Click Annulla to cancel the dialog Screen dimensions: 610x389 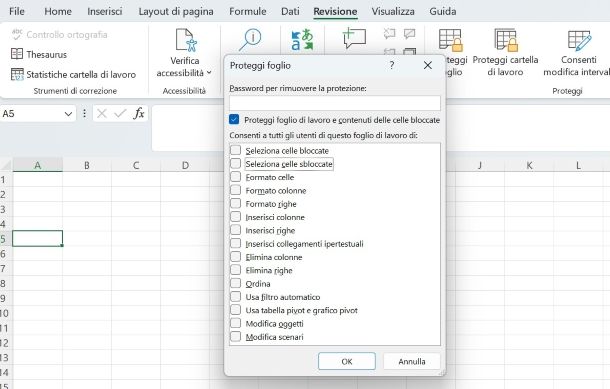pos(412,361)
